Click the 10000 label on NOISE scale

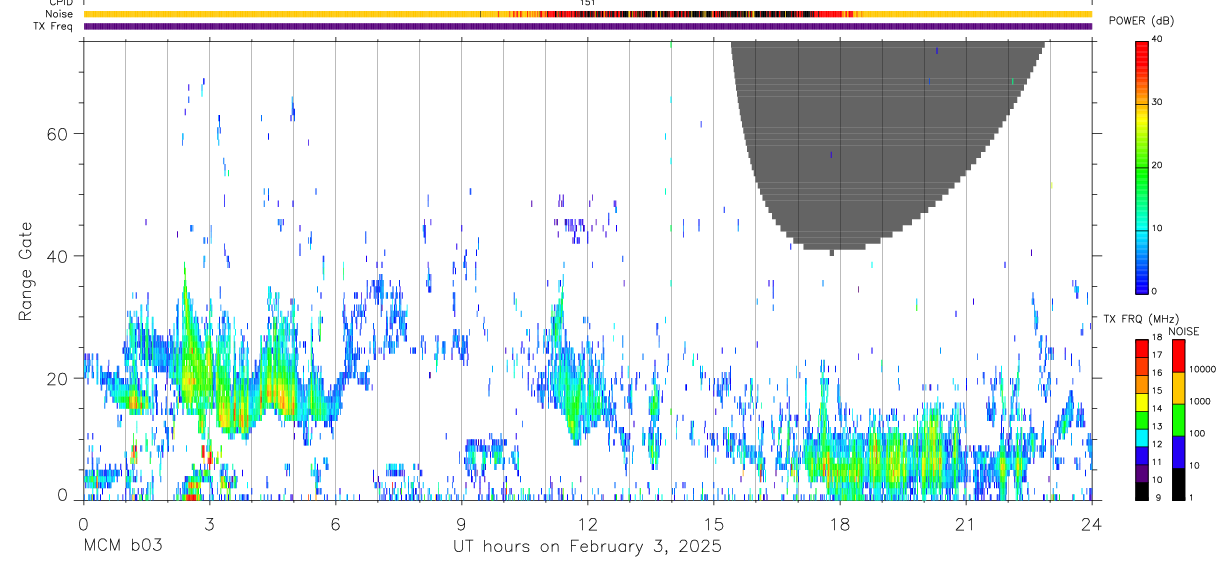(1202, 369)
